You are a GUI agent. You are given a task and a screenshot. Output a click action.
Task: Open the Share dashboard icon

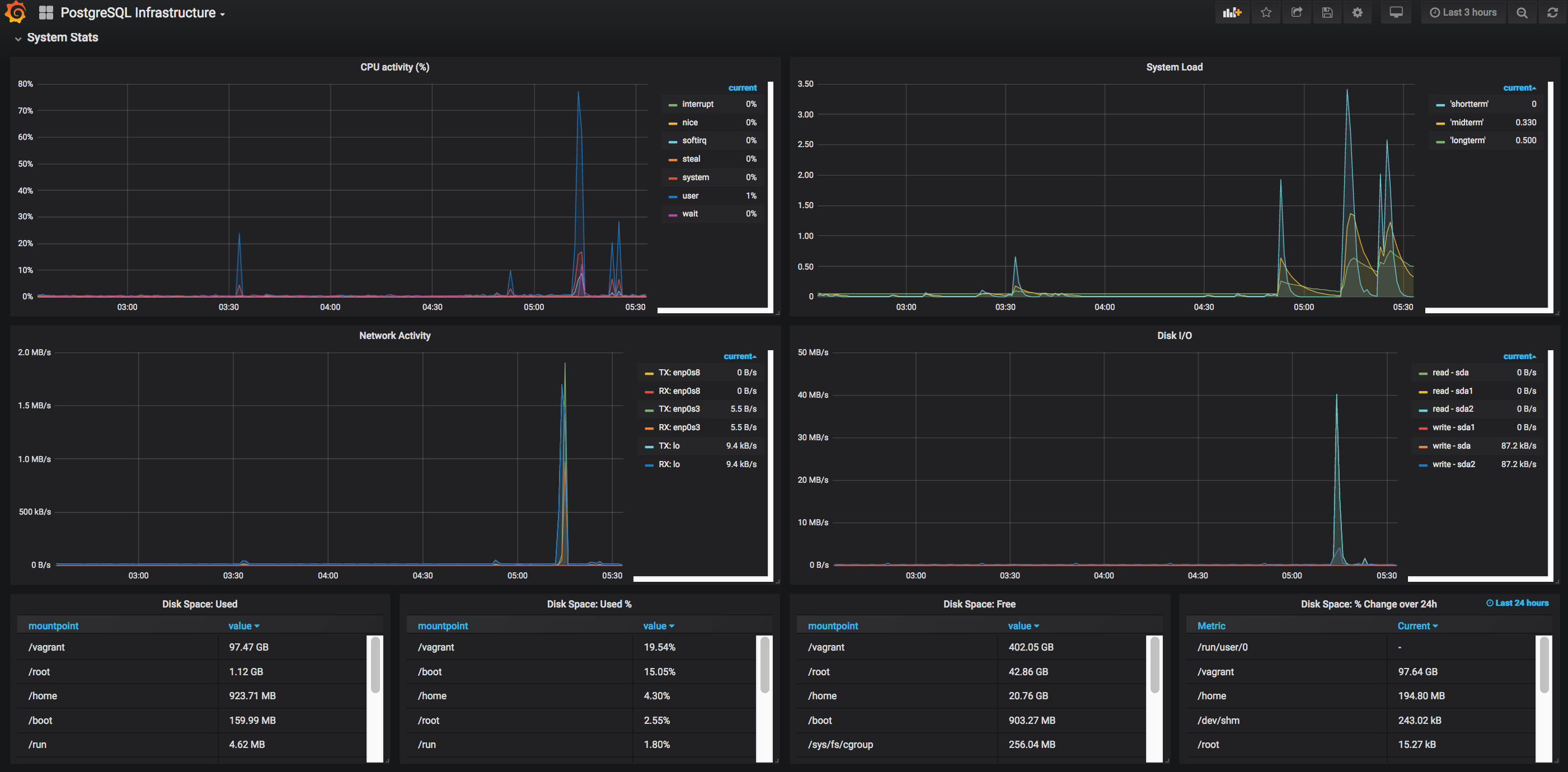point(1297,13)
